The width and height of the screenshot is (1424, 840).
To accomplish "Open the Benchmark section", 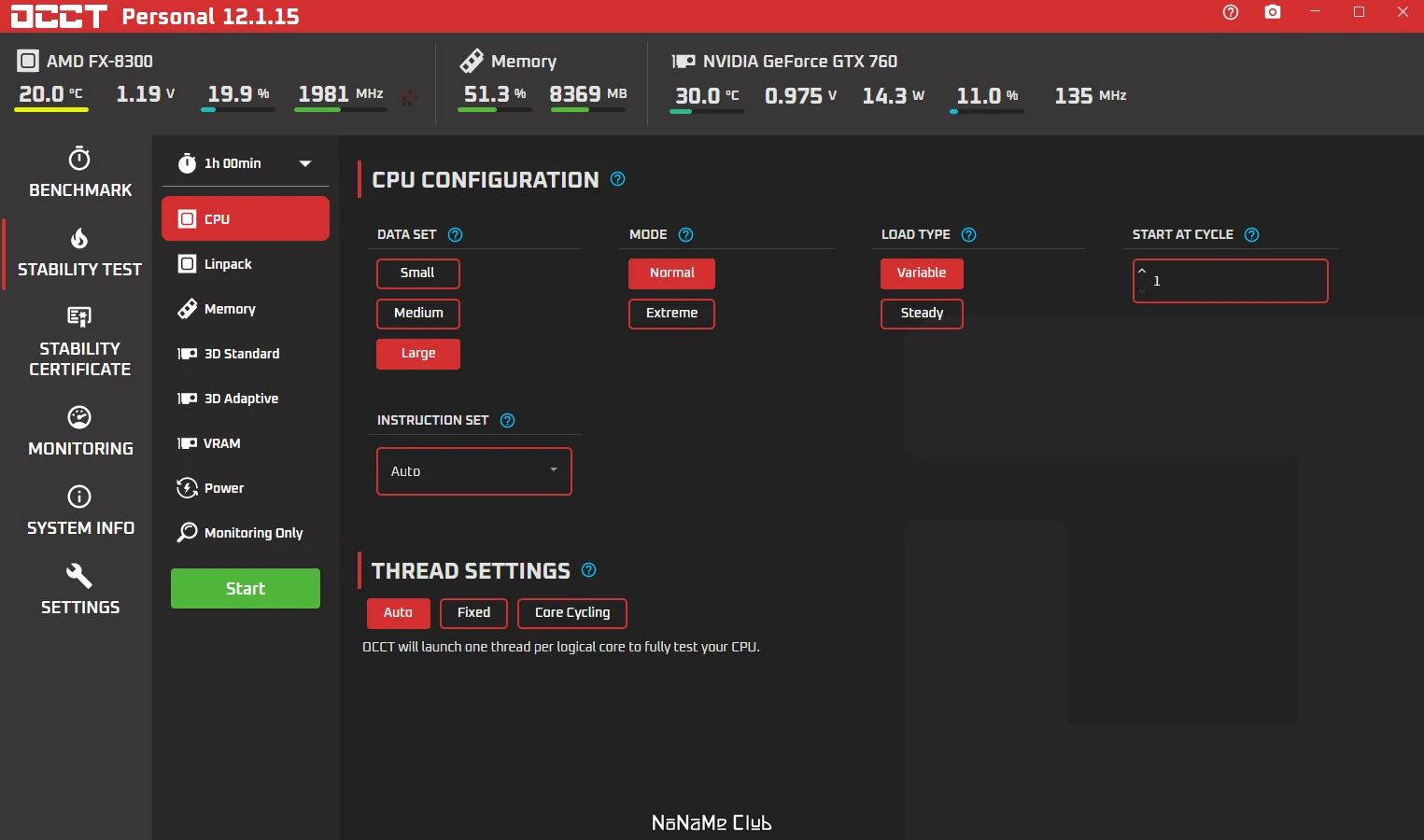I will pyautogui.click(x=78, y=172).
